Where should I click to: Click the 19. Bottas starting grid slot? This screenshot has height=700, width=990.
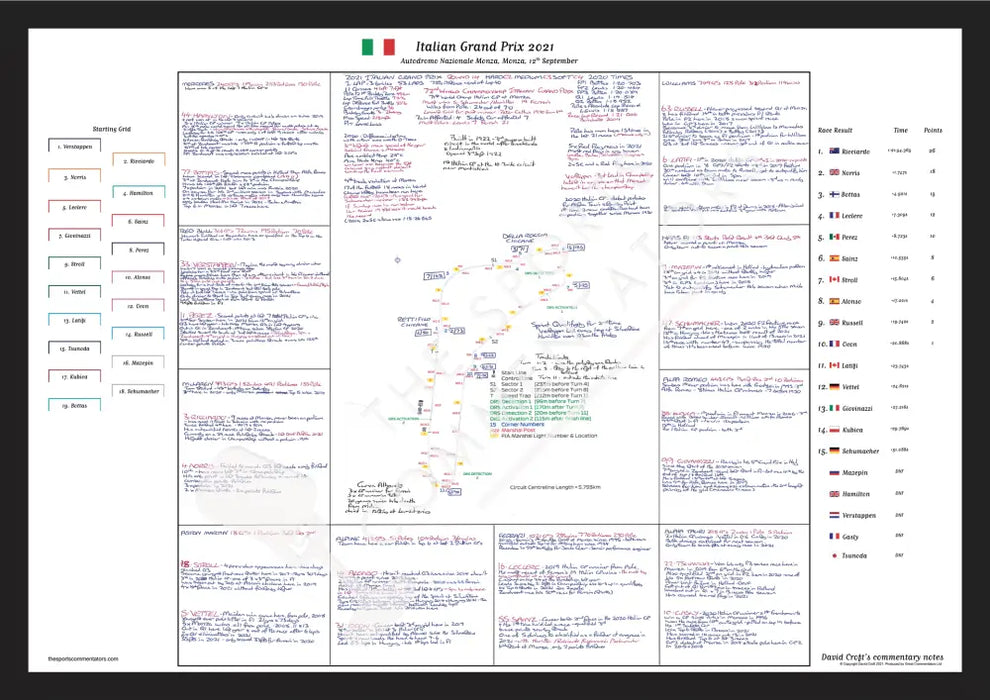click(x=76, y=406)
